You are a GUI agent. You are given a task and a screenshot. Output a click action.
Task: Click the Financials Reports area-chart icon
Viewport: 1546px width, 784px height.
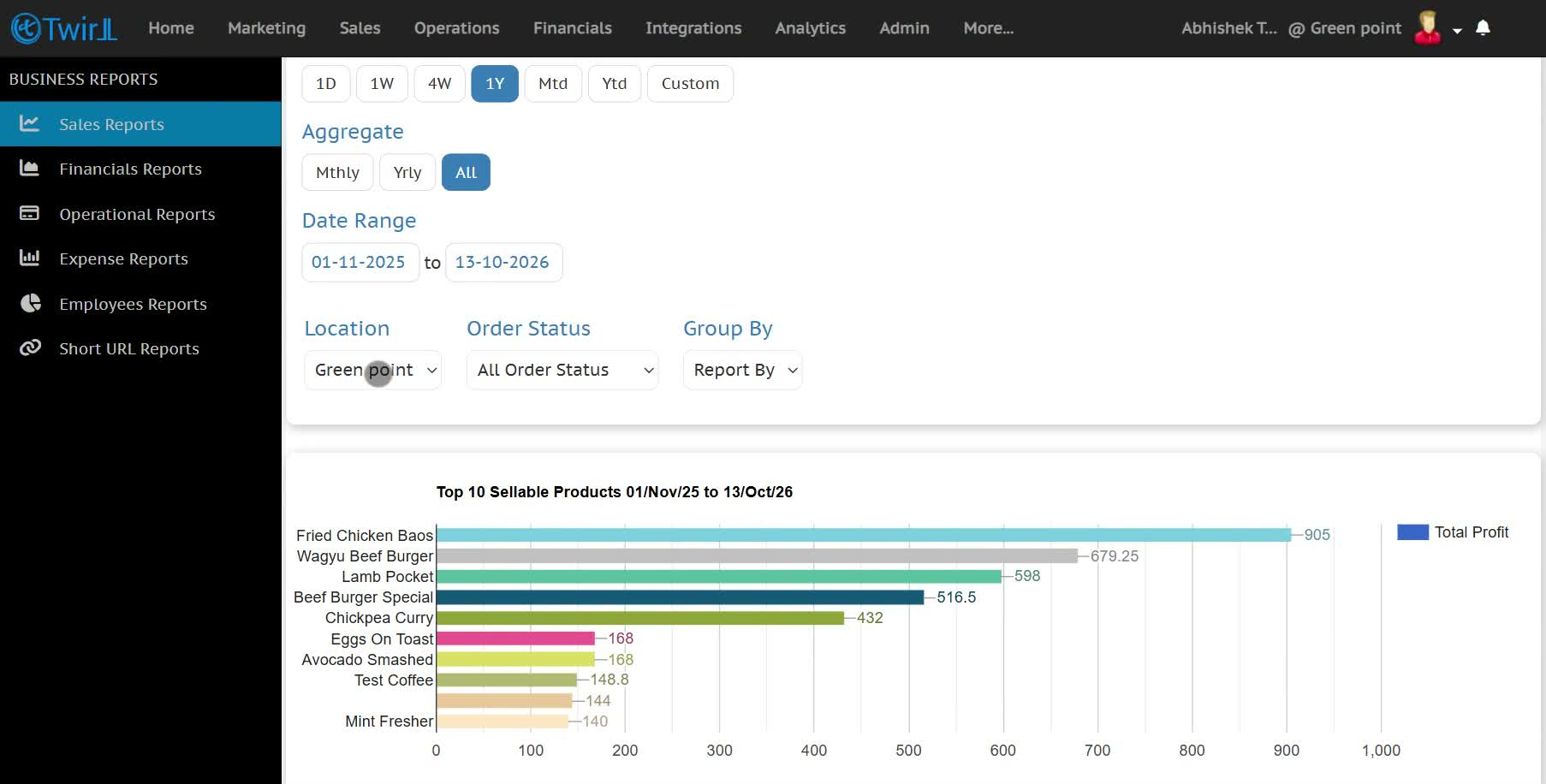(x=30, y=169)
